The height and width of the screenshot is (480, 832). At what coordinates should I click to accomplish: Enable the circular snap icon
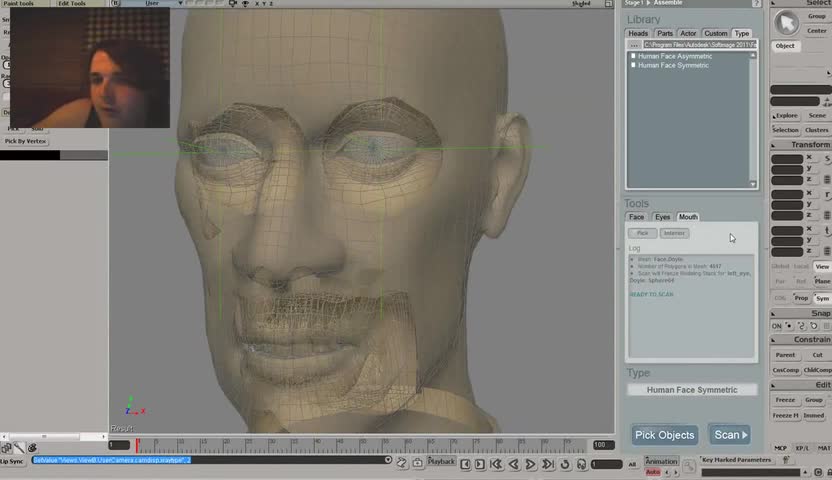pos(813,326)
